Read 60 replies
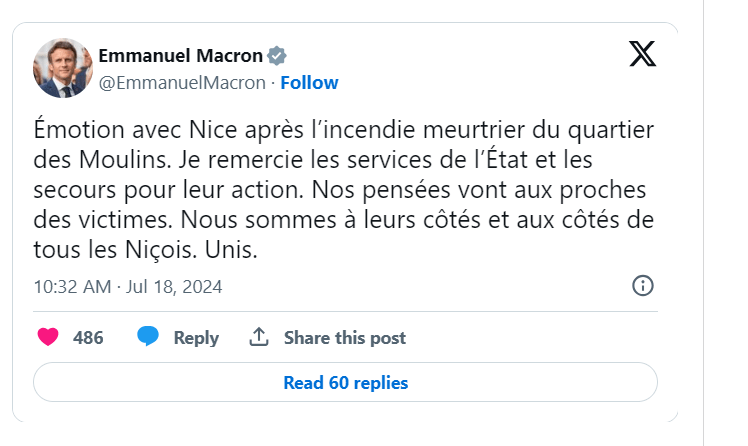 [x=345, y=382]
